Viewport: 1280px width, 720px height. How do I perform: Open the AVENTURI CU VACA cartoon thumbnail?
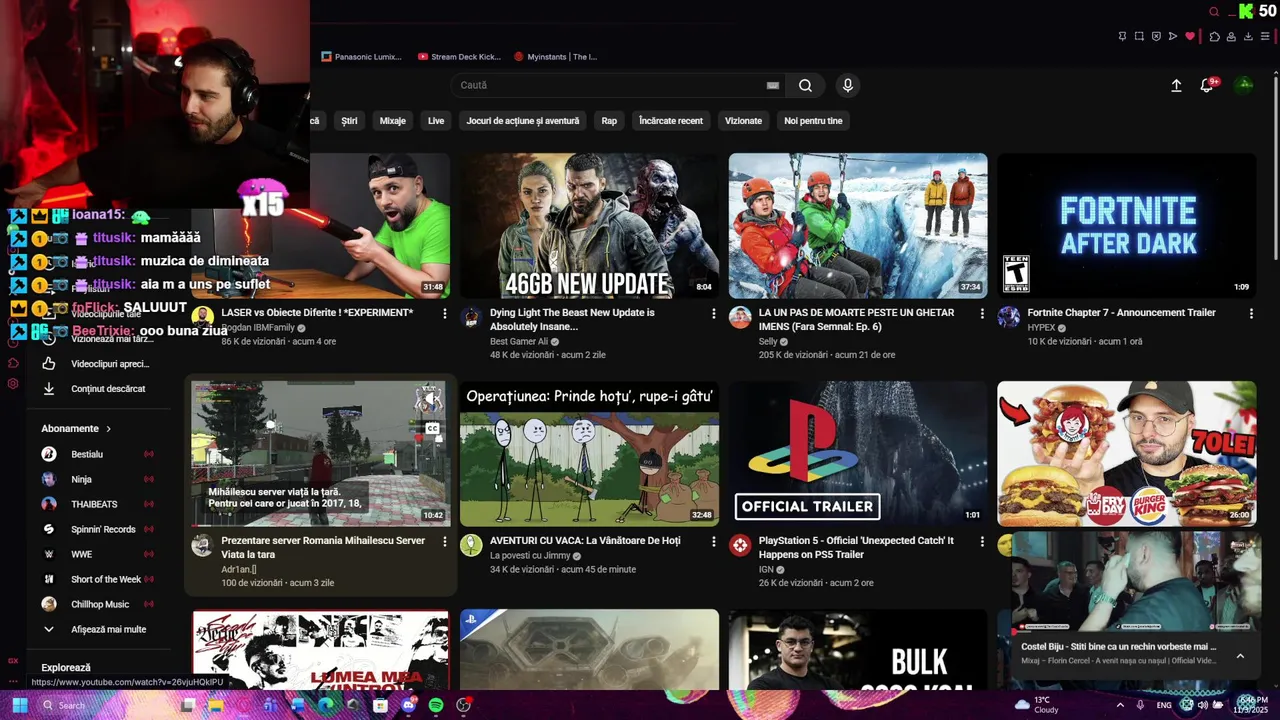[x=589, y=453]
